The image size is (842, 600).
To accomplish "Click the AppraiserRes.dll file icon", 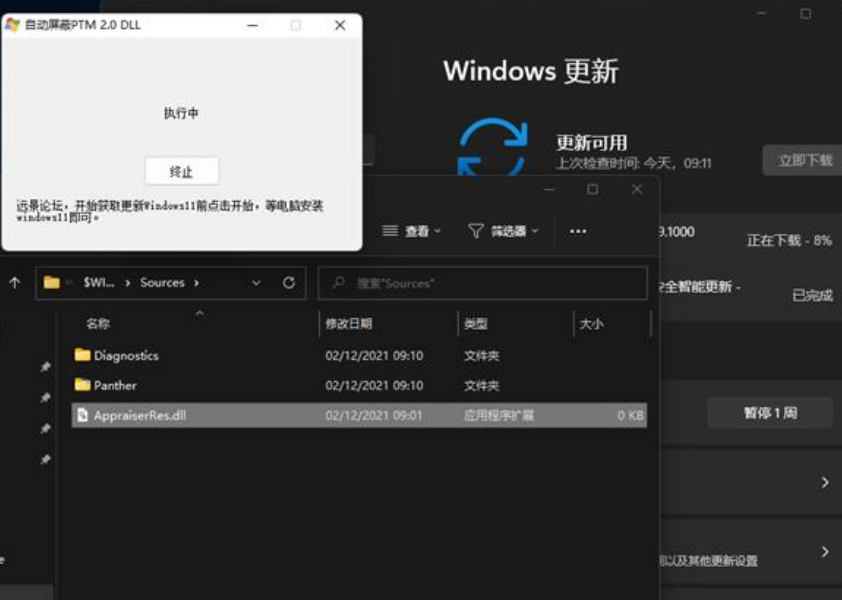I will [85, 413].
